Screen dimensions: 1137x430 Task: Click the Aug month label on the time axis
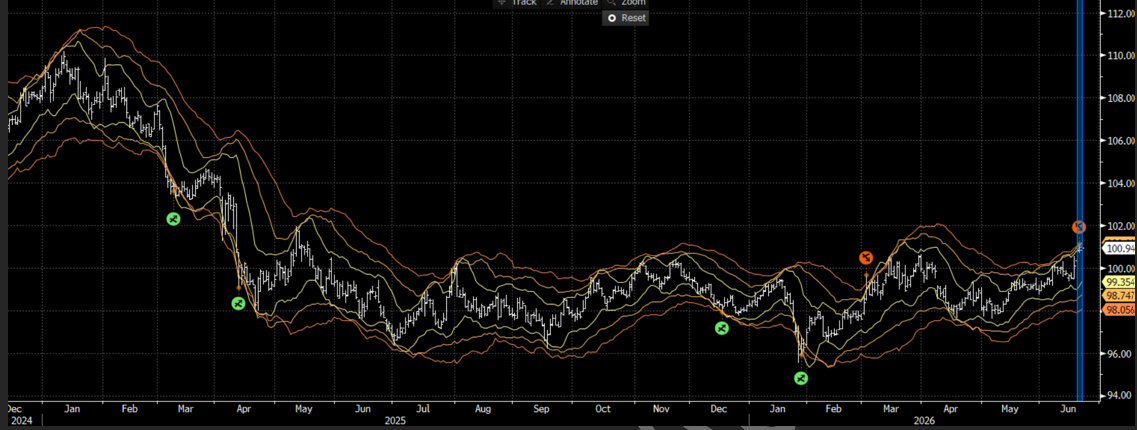click(483, 410)
